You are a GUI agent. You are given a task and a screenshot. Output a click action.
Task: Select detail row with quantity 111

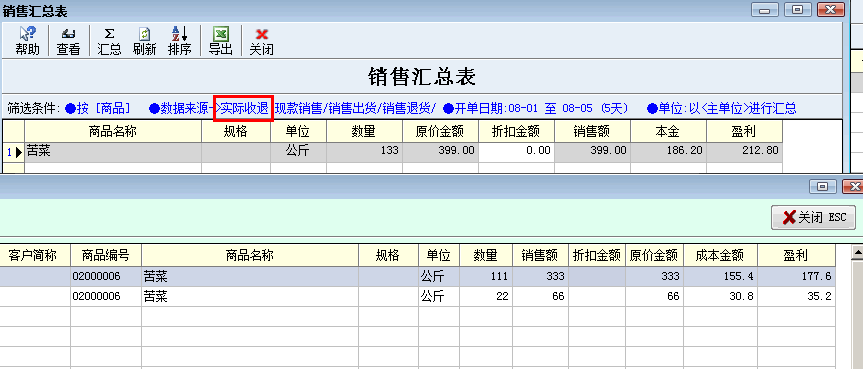(x=417, y=276)
